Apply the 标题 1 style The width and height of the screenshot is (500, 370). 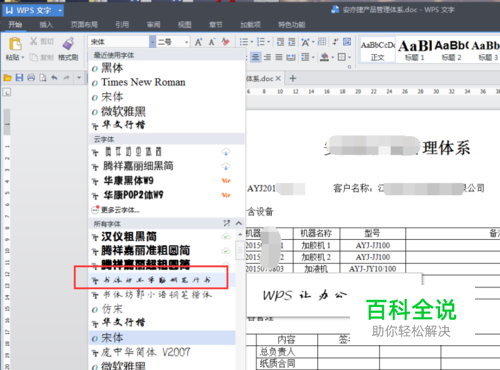click(414, 50)
